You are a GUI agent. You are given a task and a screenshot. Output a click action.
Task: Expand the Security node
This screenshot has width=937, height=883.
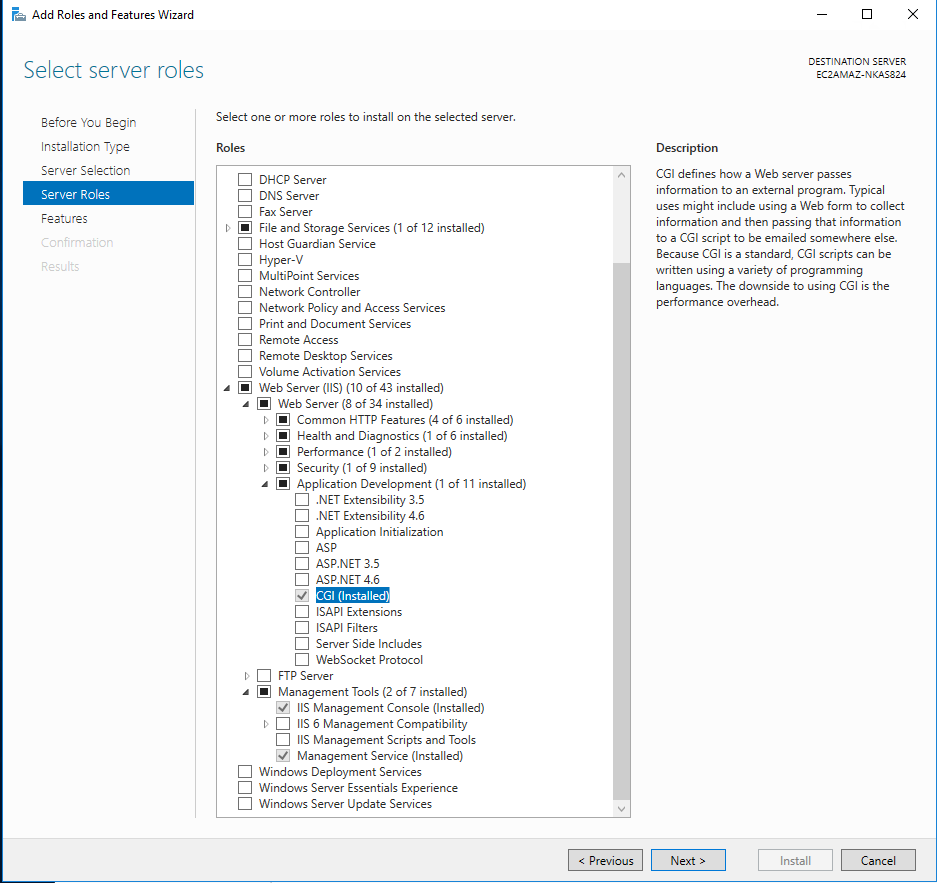pyautogui.click(x=266, y=468)
